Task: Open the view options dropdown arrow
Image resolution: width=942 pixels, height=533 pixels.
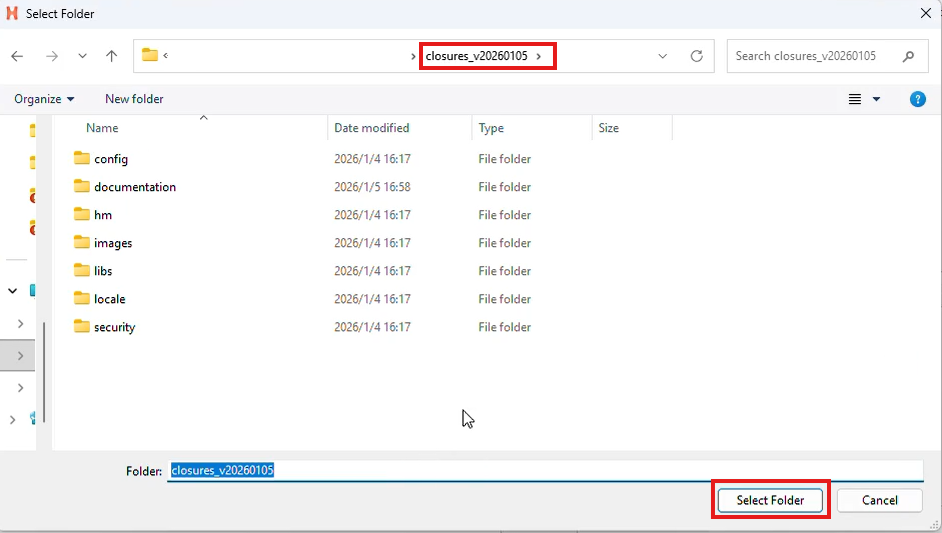Action: 877,99
